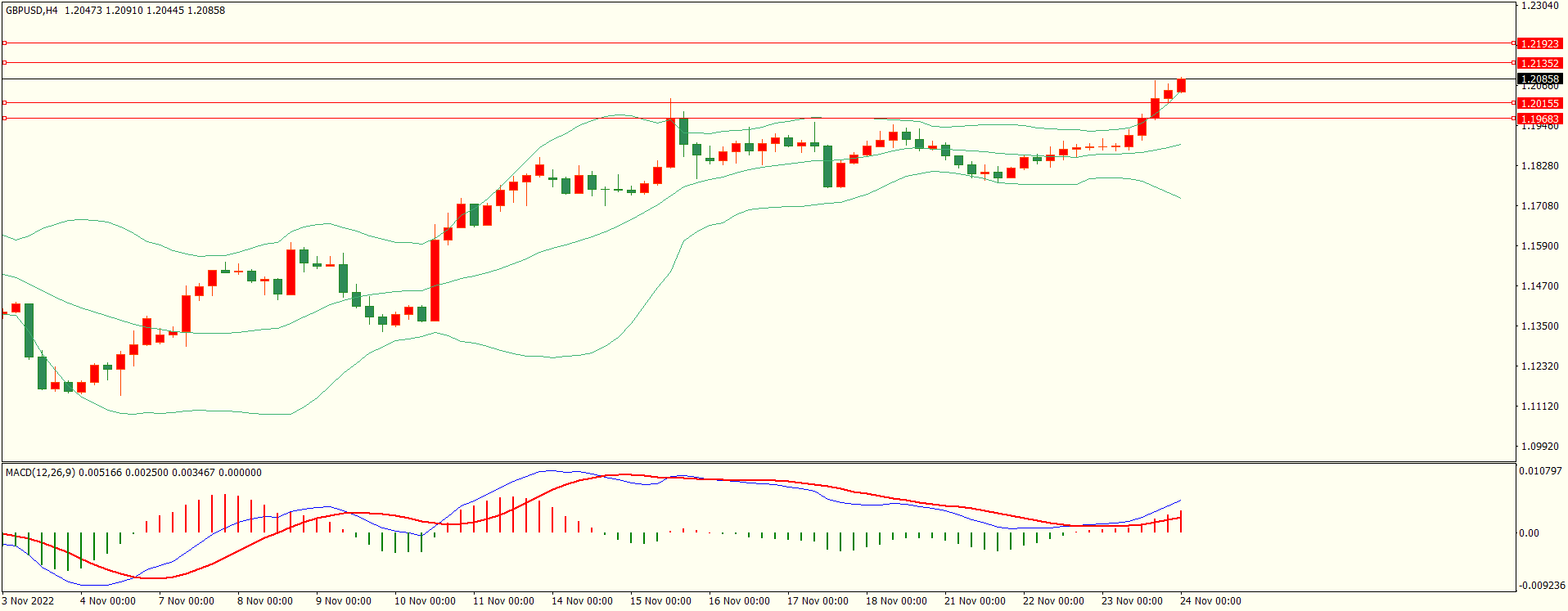Click the 10 Nov 00:00 date label
1568x611 pixels.
point(425,601)
